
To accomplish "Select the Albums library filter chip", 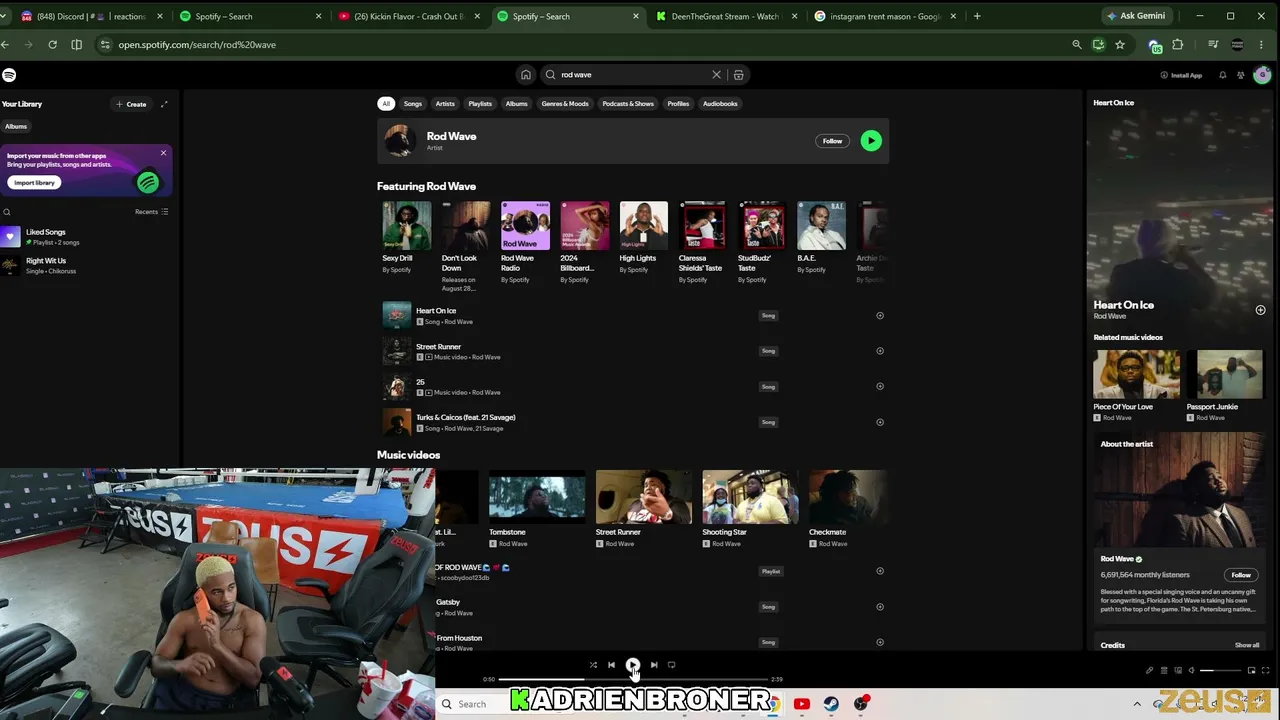I will [16, 127].
